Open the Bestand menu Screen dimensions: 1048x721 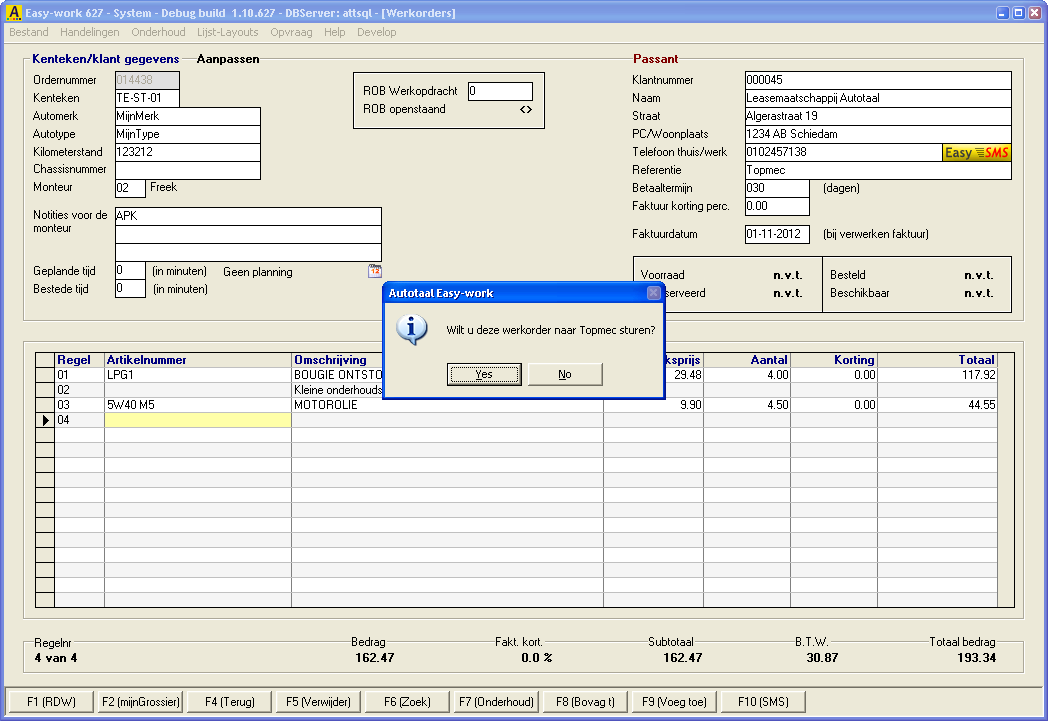[29, 32]
